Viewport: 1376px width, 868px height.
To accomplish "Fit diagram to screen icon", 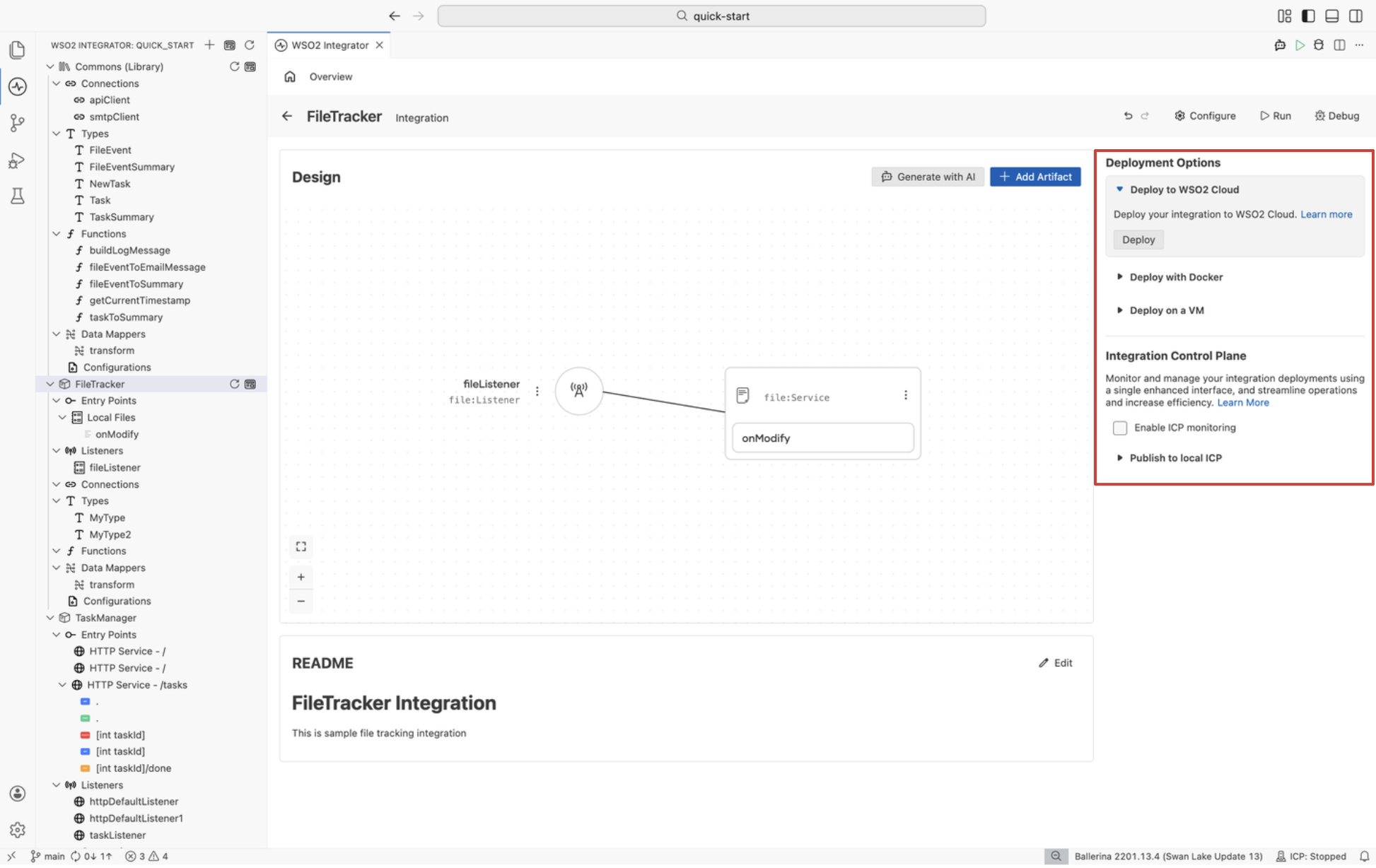I will [301, 546].
